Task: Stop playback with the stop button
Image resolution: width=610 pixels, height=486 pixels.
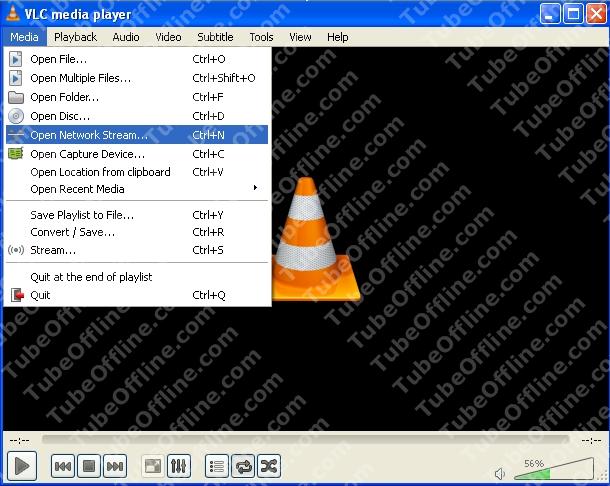Action: pos(89,466)
